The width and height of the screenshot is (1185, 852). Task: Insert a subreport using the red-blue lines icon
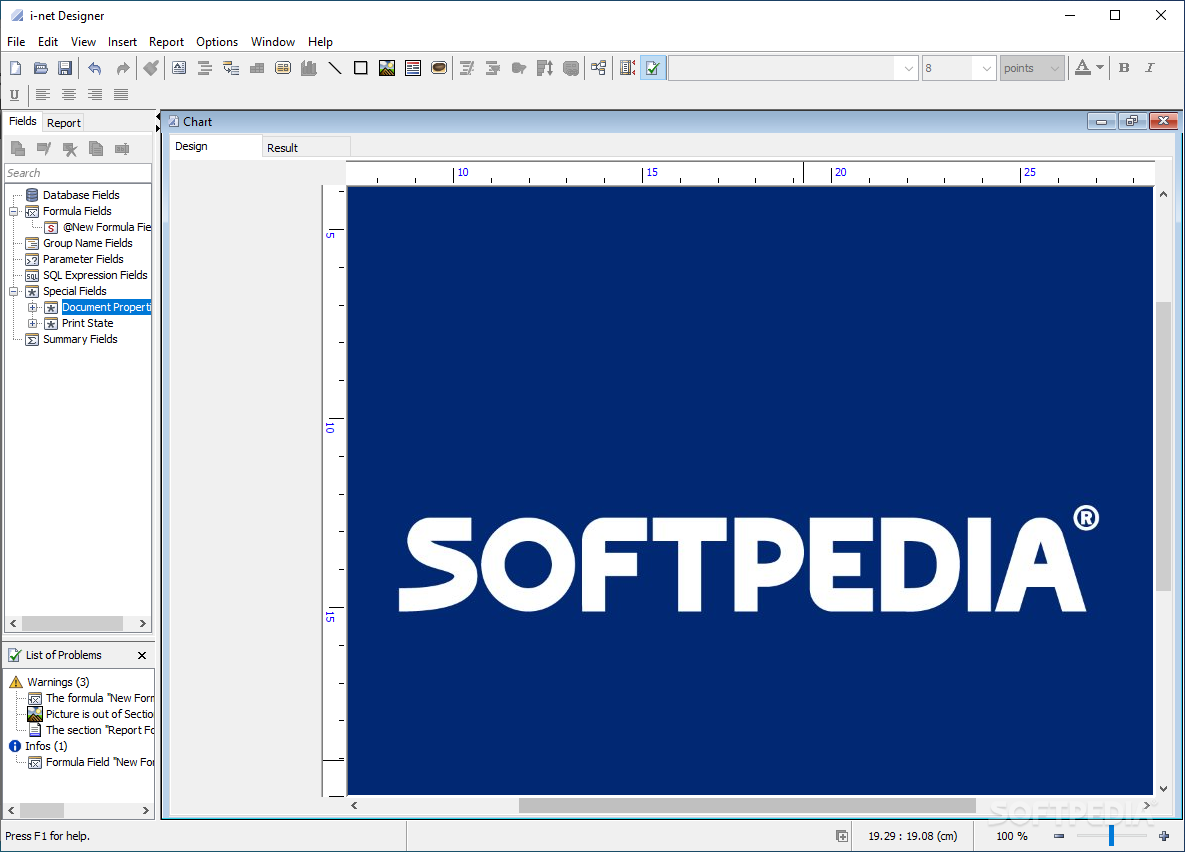coord(413,68)
